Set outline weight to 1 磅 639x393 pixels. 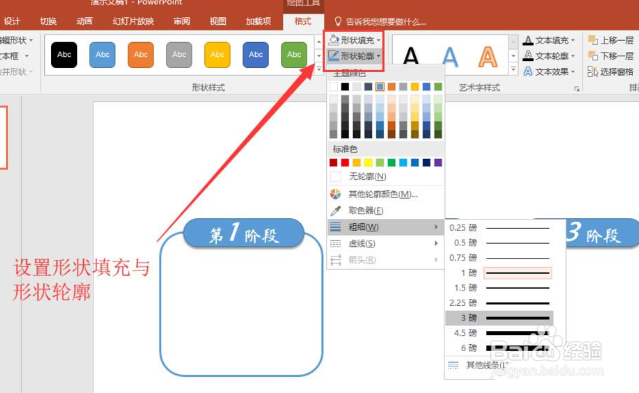pyautogui.click(x=499, y=273)
